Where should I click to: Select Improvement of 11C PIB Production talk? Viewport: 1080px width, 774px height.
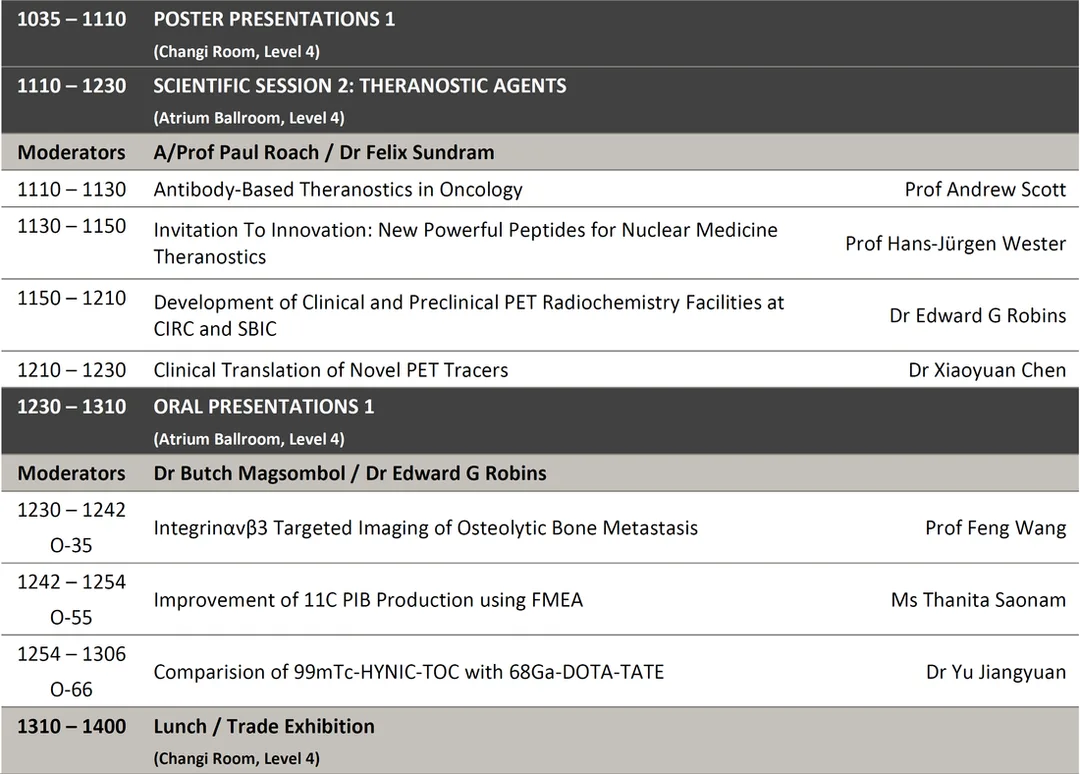368,600
